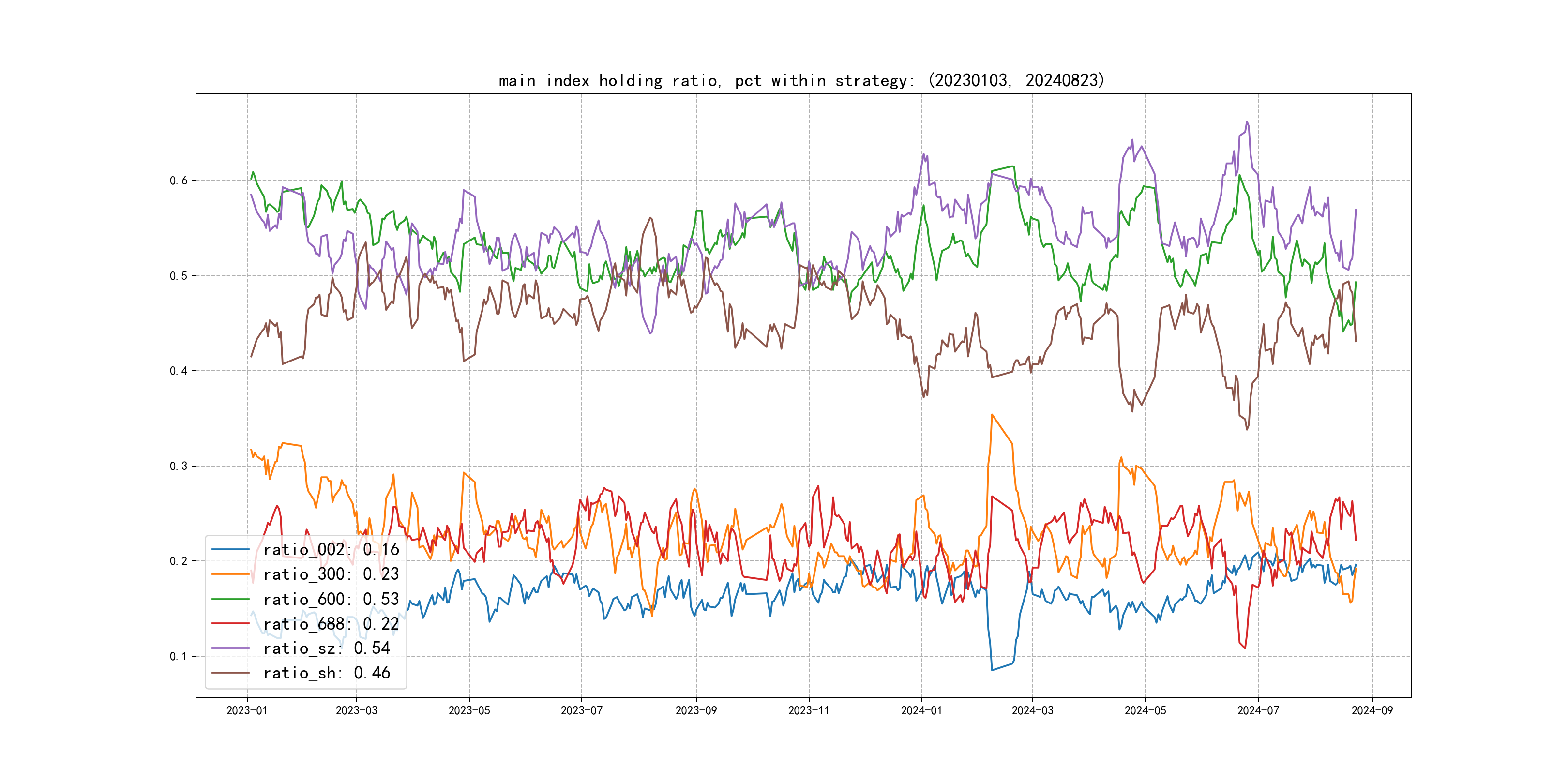Click the 2024-01 x-axis tick label

[x=921, y=710]
